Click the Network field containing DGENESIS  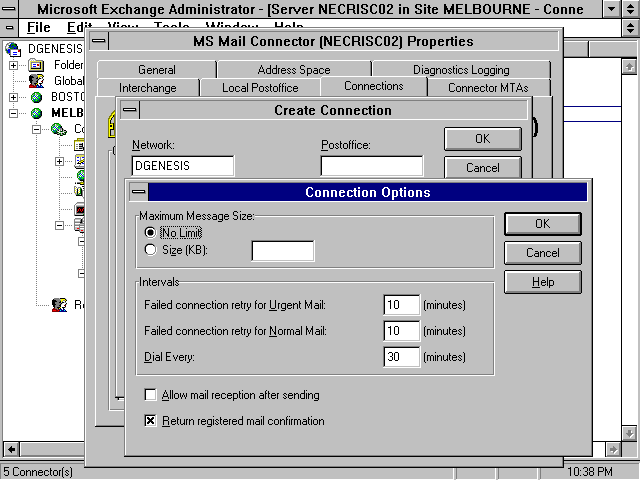coord(183,166)
